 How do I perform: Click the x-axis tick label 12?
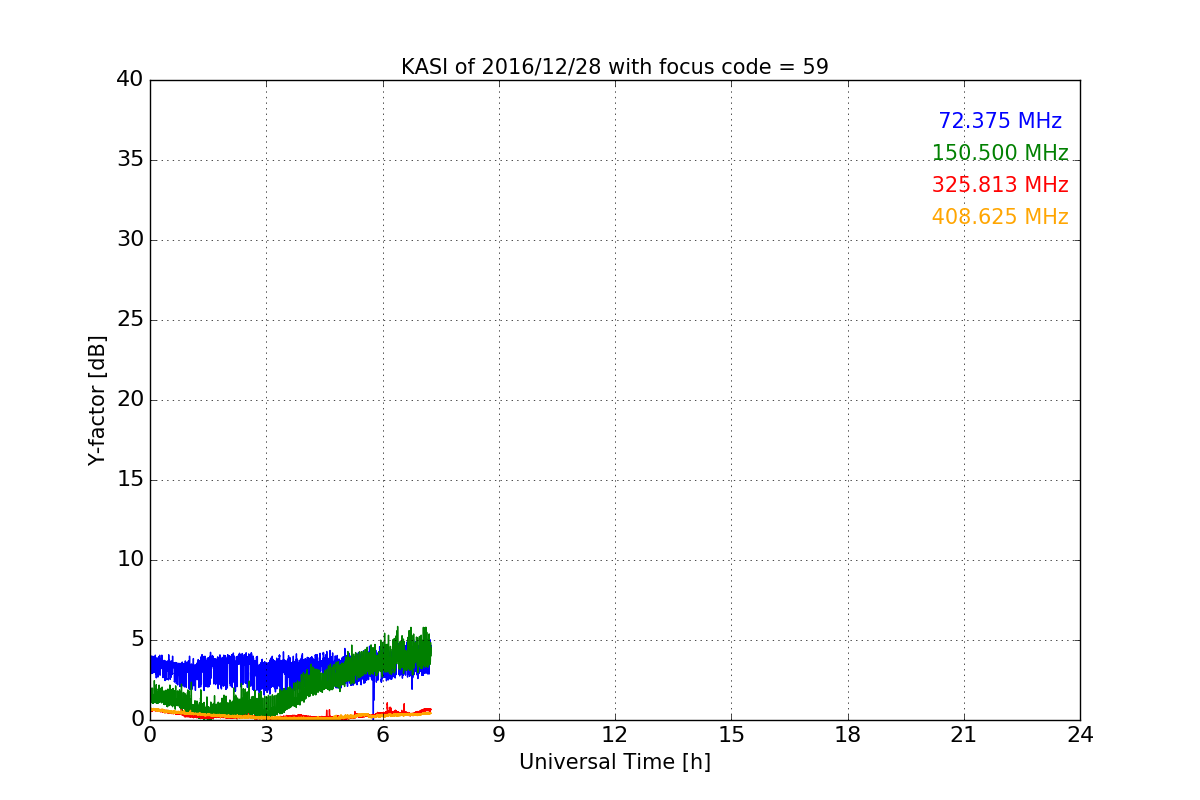click(x=615, y=735)
